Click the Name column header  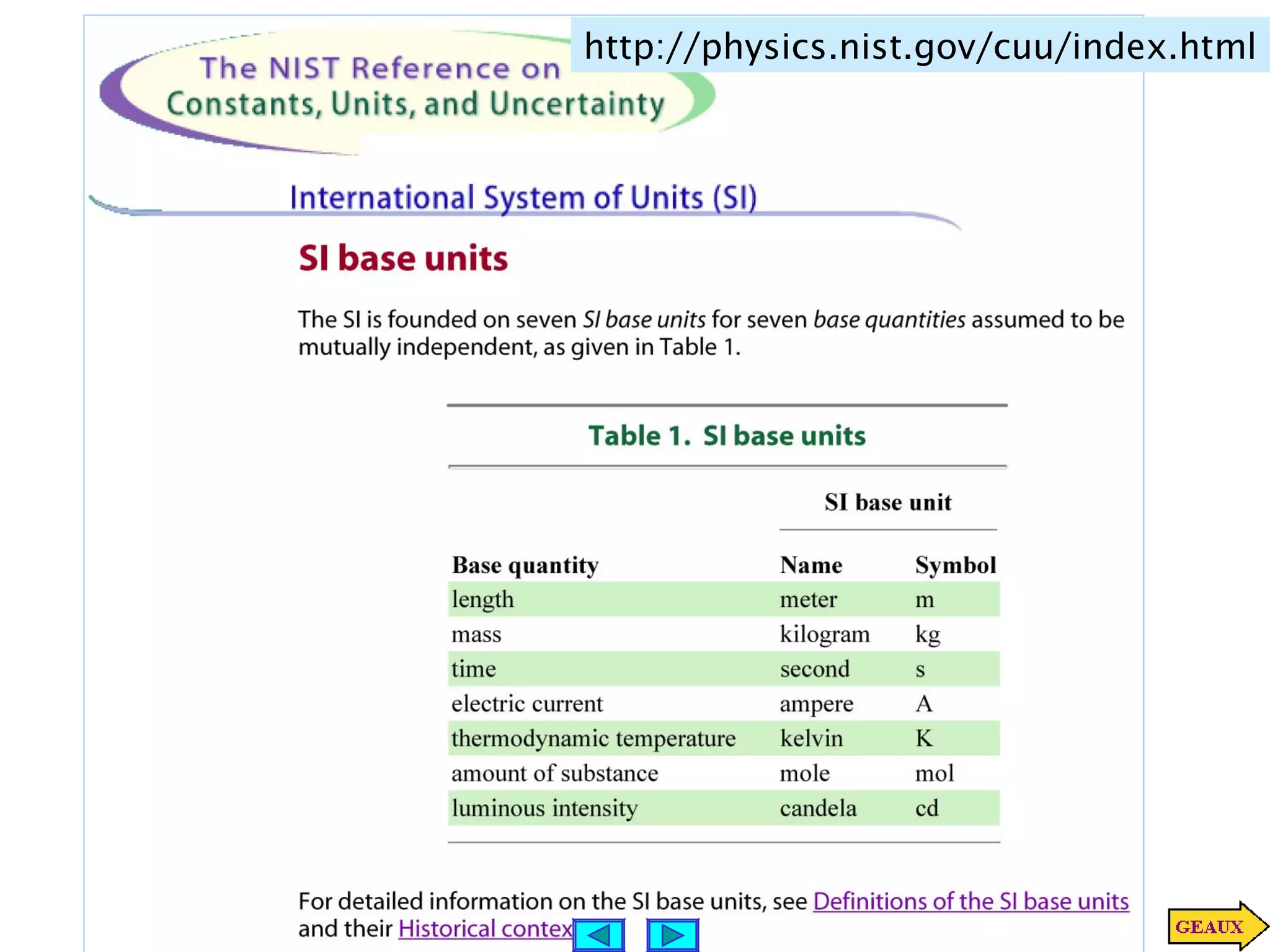point(811,565)
